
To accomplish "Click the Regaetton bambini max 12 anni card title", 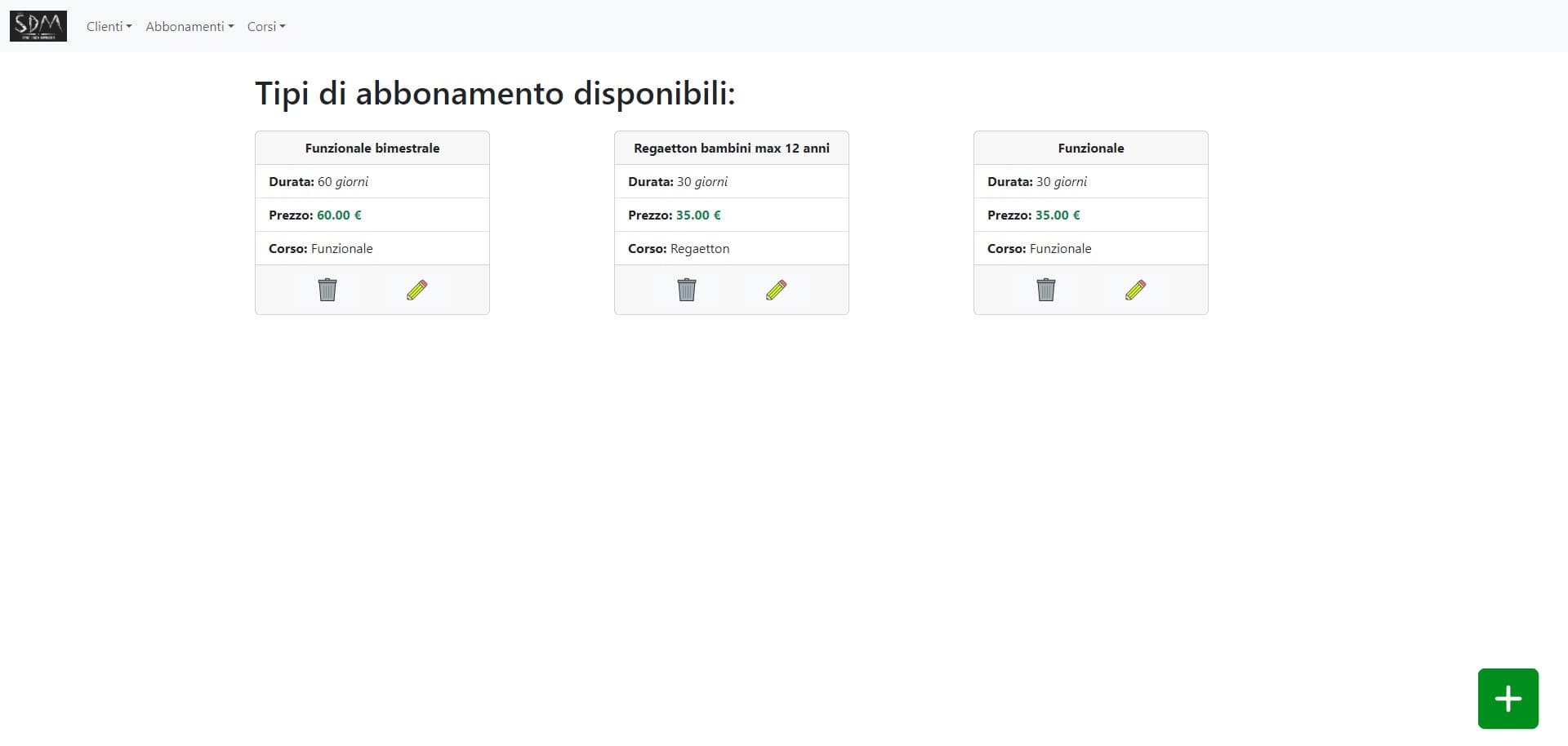I will (x=731, y=148).
